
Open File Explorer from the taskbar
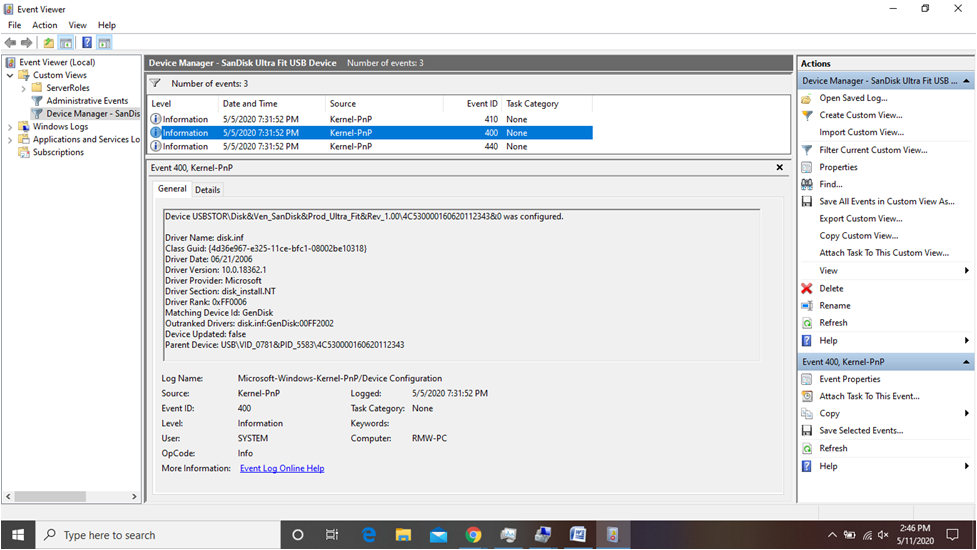[403, 535]
